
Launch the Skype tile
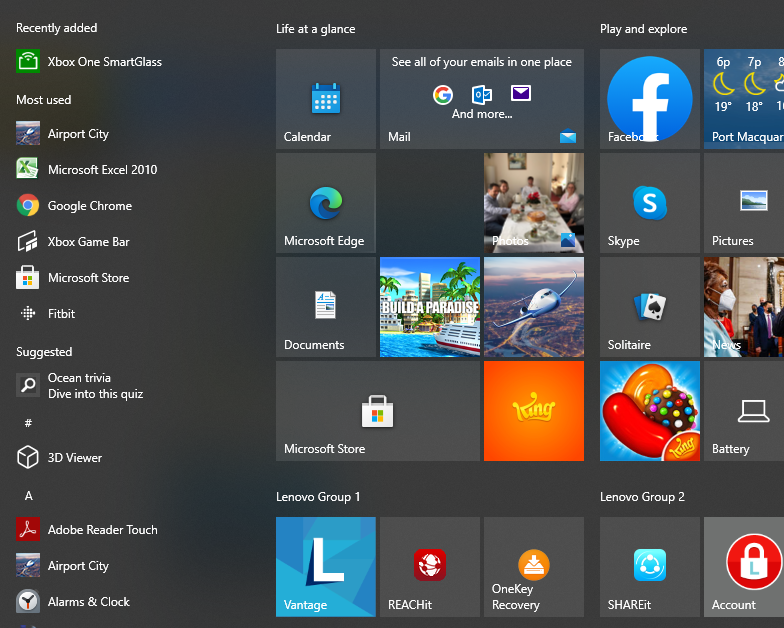coord(650,203)
